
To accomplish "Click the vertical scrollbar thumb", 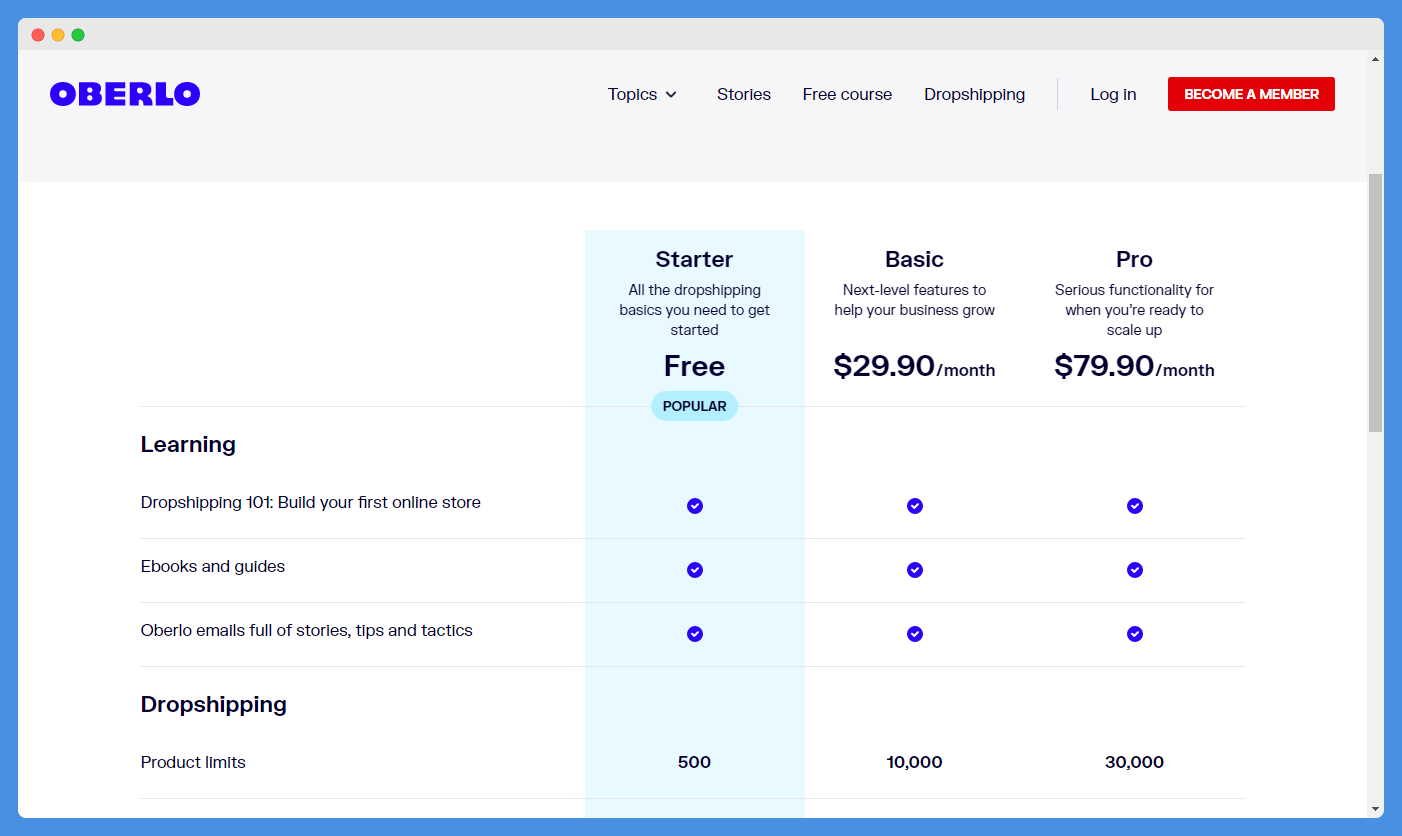I will pos(1375,302).
